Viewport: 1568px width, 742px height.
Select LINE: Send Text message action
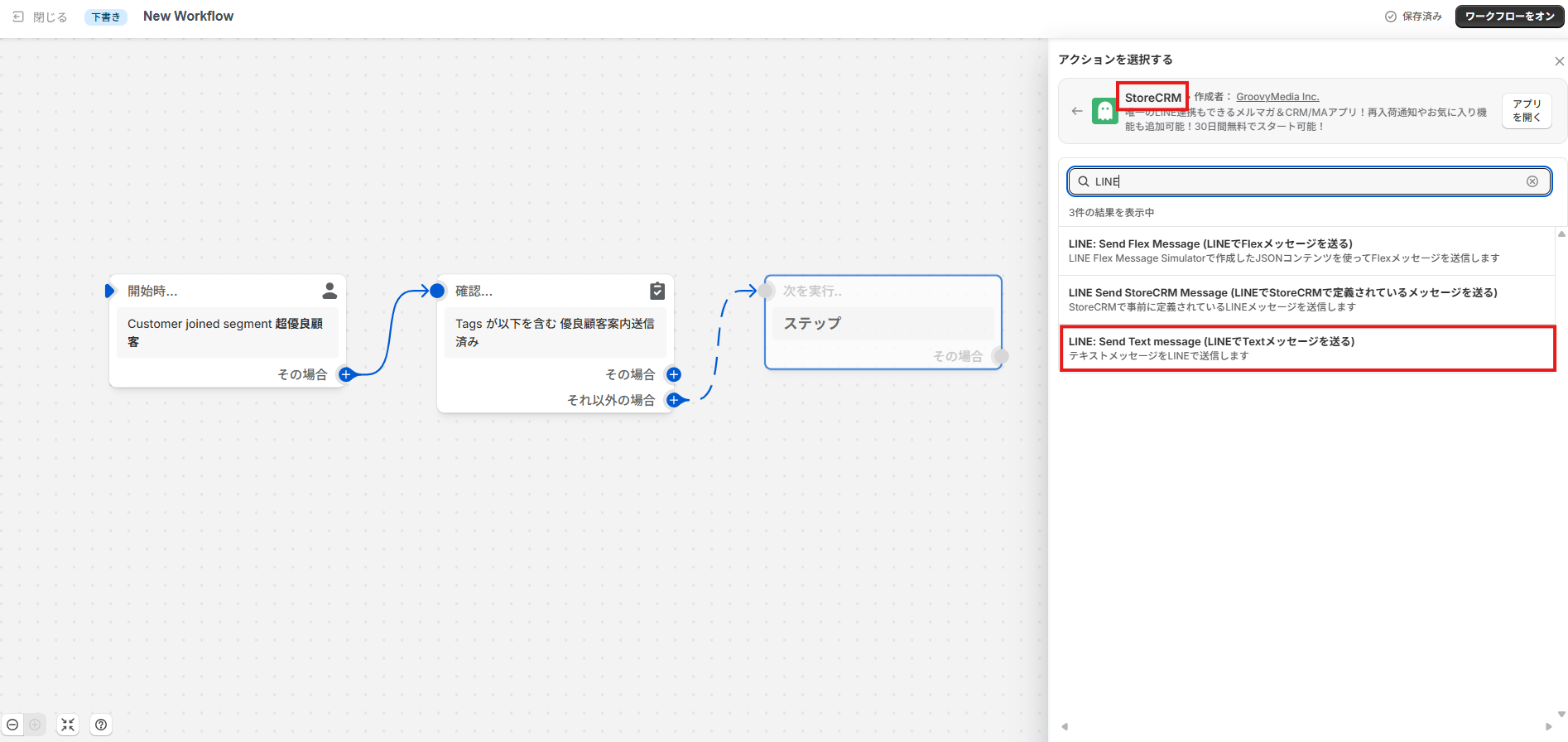[x=1307, y=348]
